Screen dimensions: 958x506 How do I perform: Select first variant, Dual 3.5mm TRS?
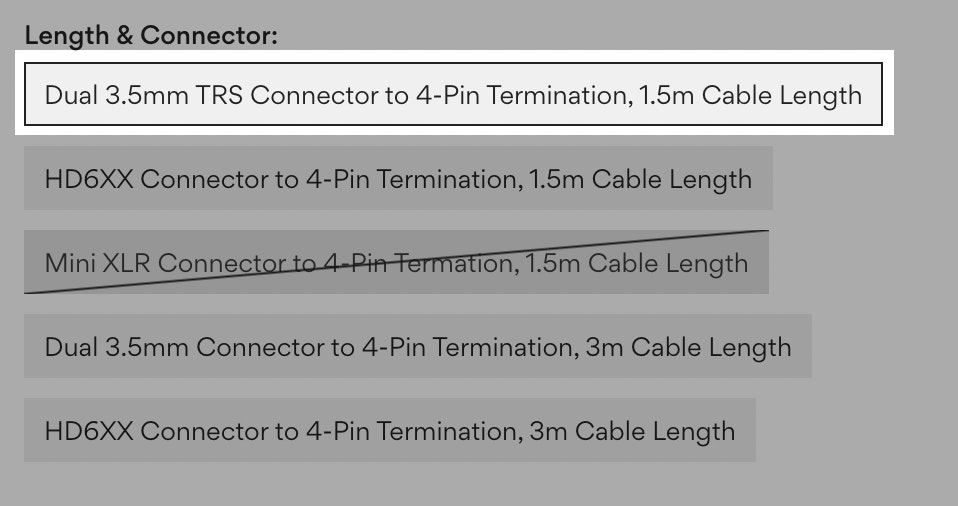click(x=453, y=95)
